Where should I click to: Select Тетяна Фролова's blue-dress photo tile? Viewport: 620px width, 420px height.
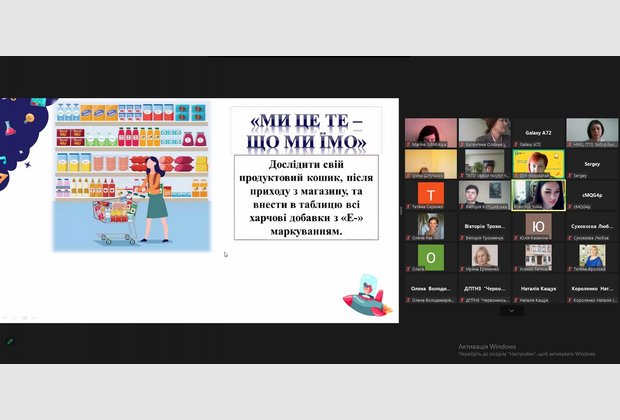click(592, 257)
